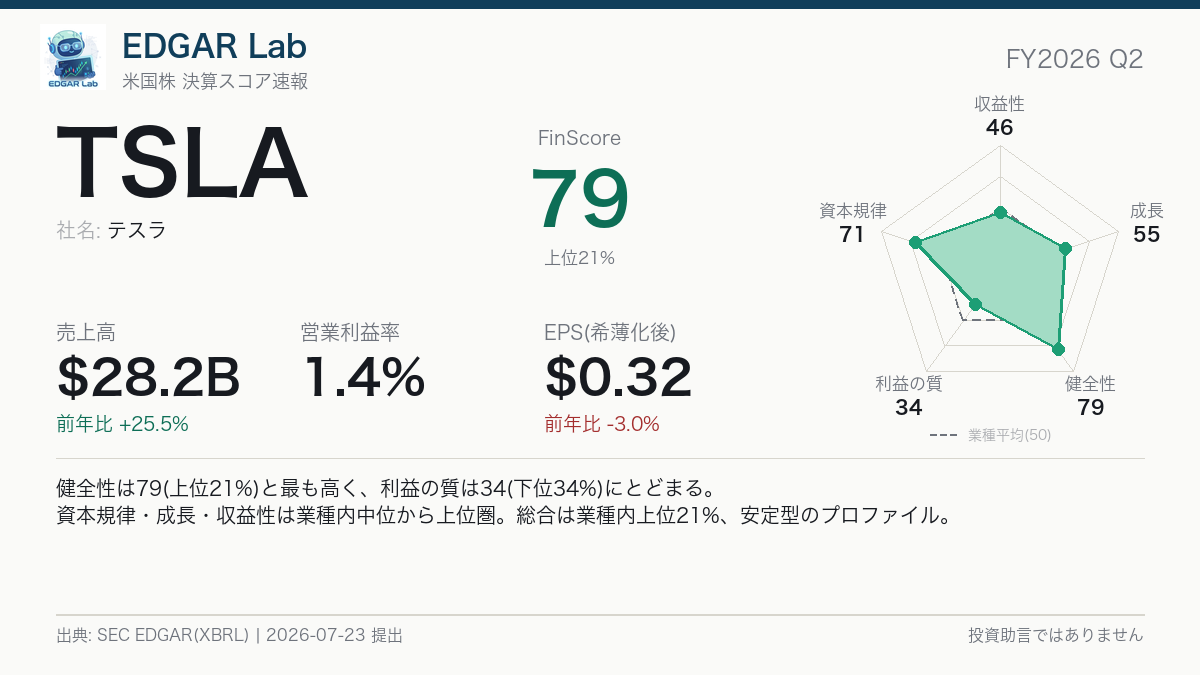Click the 業種平均(50) dashed legend
This screenshot has height=675, width=1200.
[x=990, y=435]
